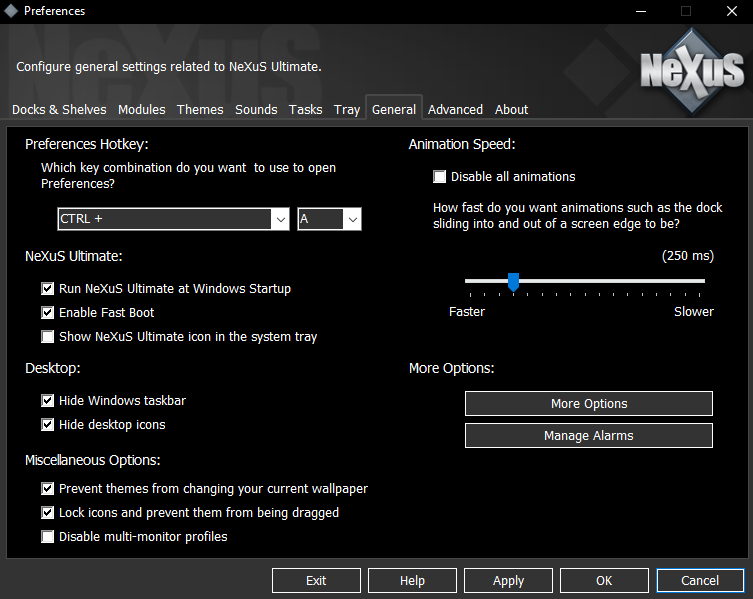Select the Themes tab
Viewport: 753px width, 599px height.
200,110
